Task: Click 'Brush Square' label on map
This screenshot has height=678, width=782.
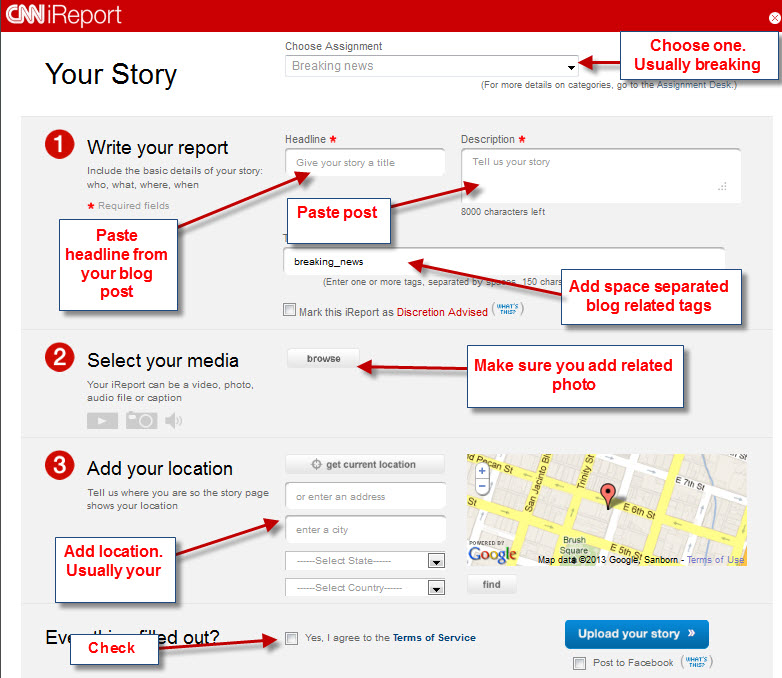Action: click(574, 545)
